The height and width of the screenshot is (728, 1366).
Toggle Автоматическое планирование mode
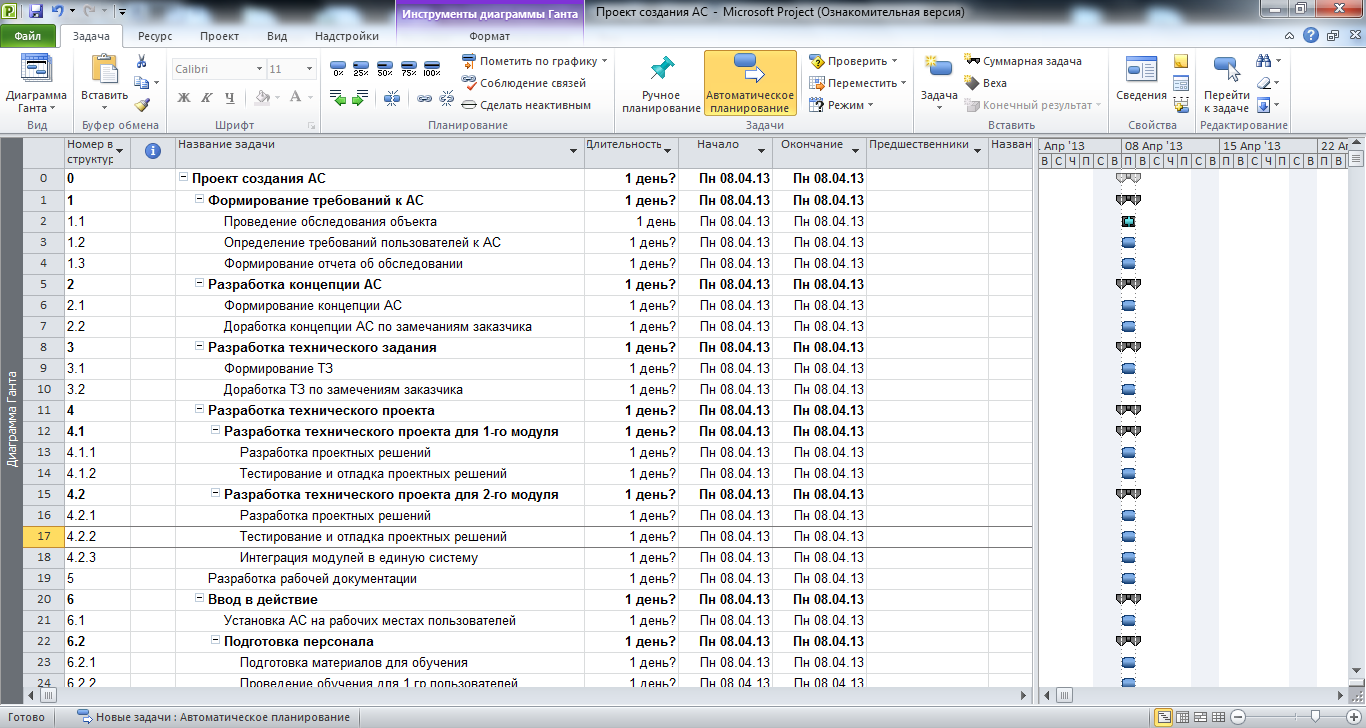coord(750,84)
